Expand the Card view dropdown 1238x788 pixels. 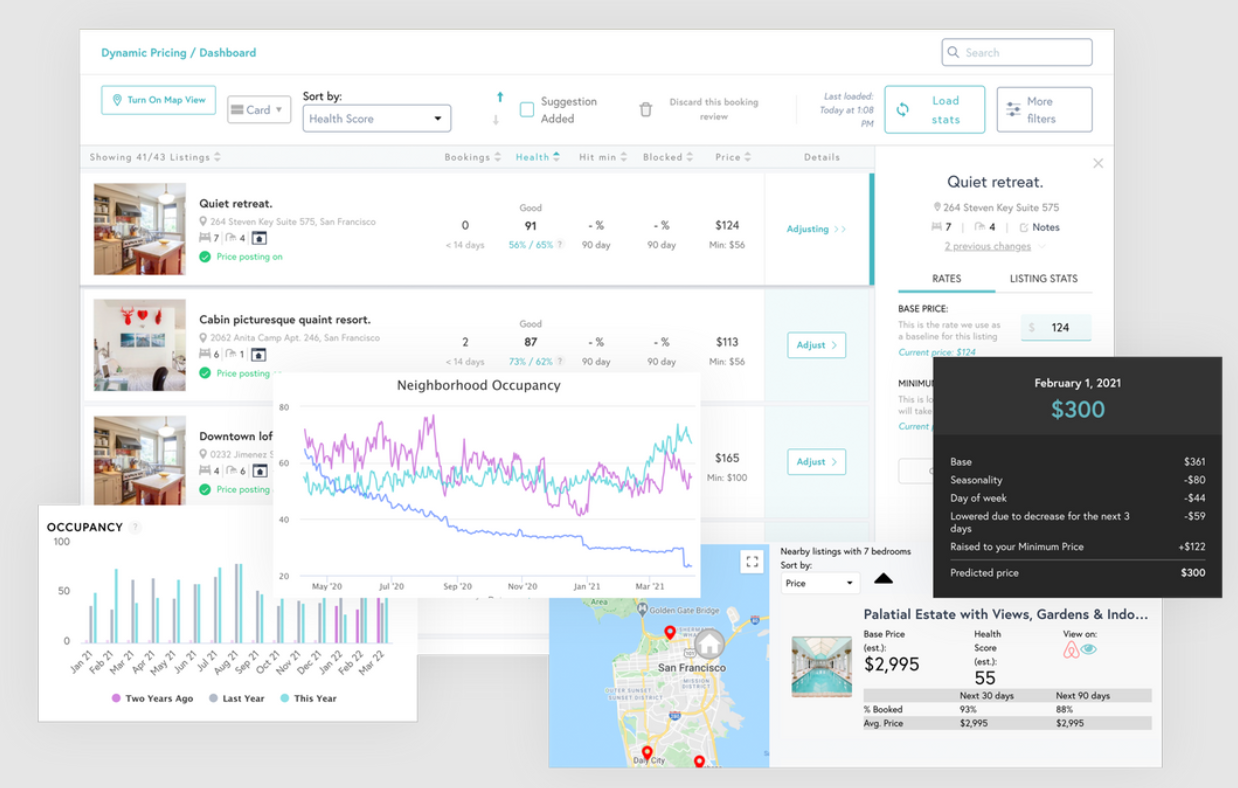point(258,110)
